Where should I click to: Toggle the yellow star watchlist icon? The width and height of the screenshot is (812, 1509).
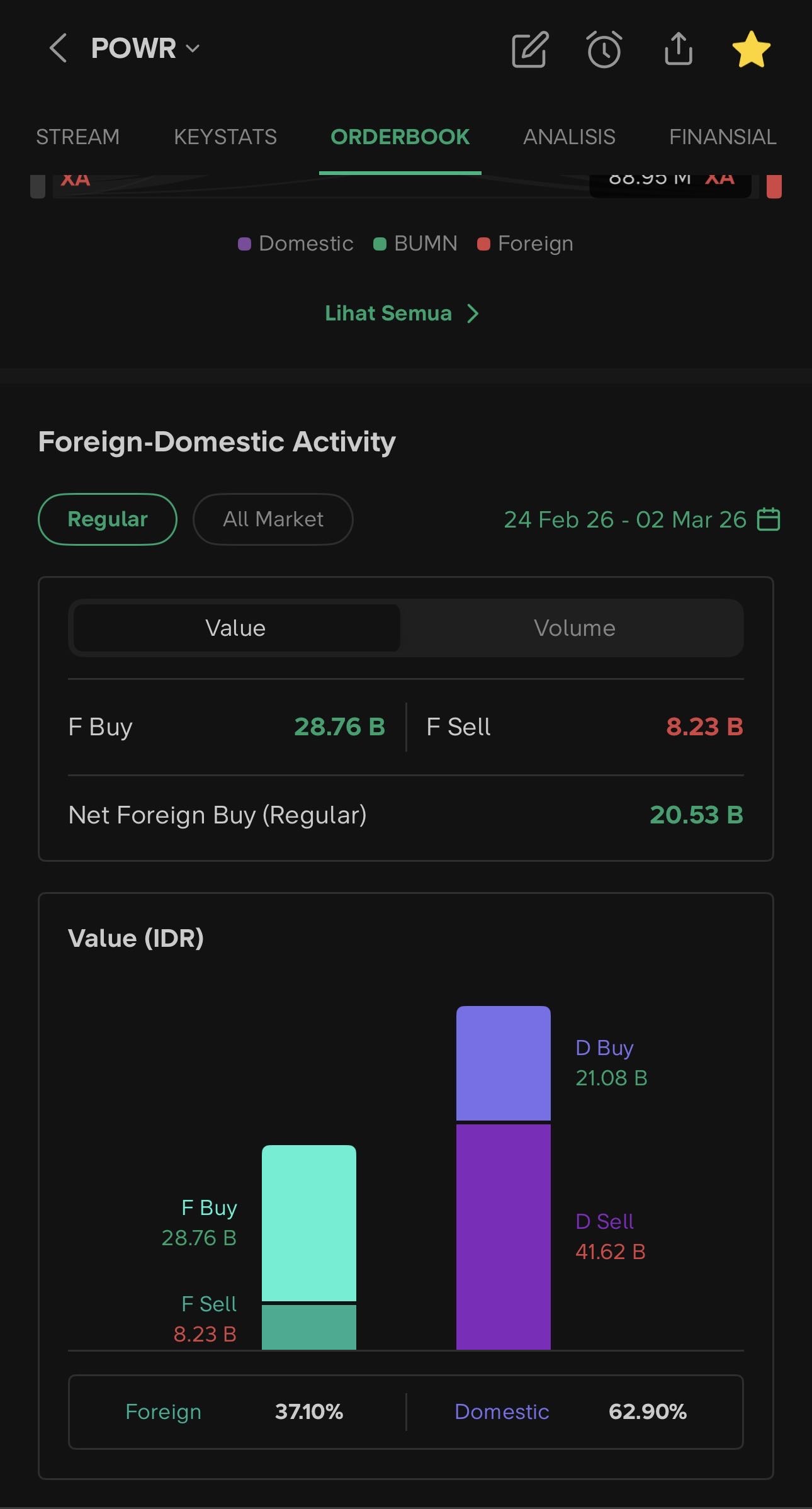point(751,50)
